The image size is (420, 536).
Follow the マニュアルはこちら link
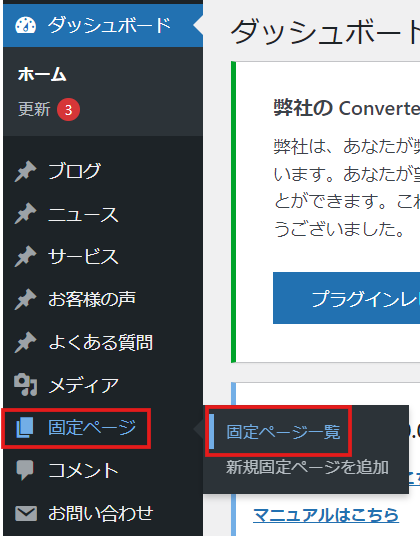[326, 515]
